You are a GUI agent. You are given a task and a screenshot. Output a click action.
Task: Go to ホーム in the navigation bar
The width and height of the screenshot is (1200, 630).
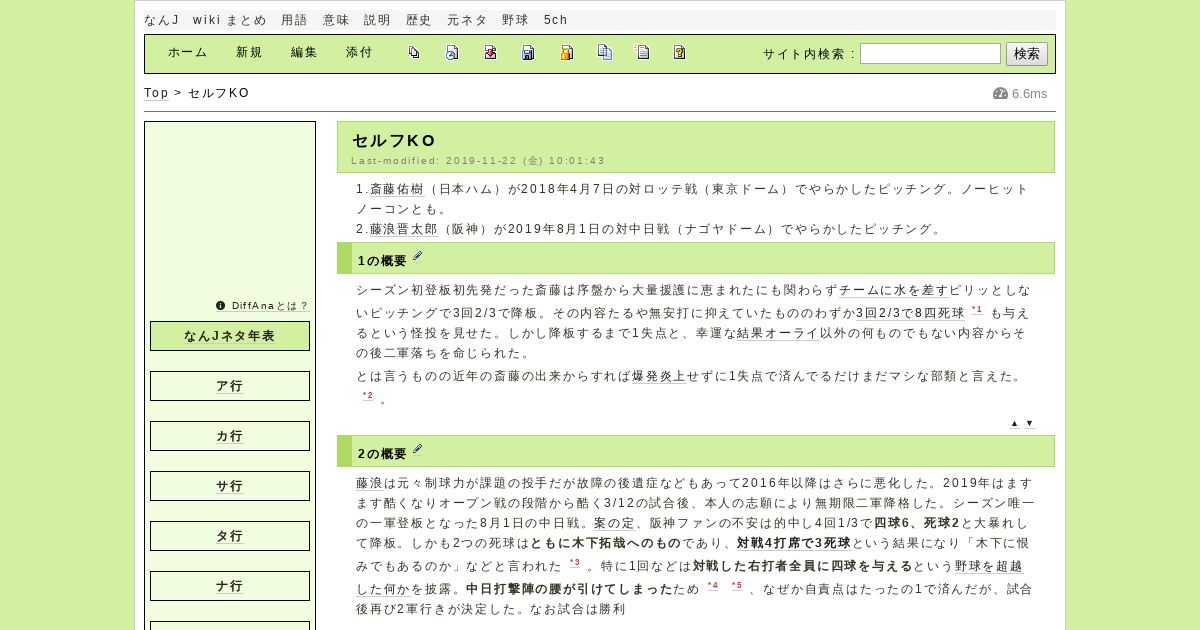pyautogui.click(x=188, y=53)
